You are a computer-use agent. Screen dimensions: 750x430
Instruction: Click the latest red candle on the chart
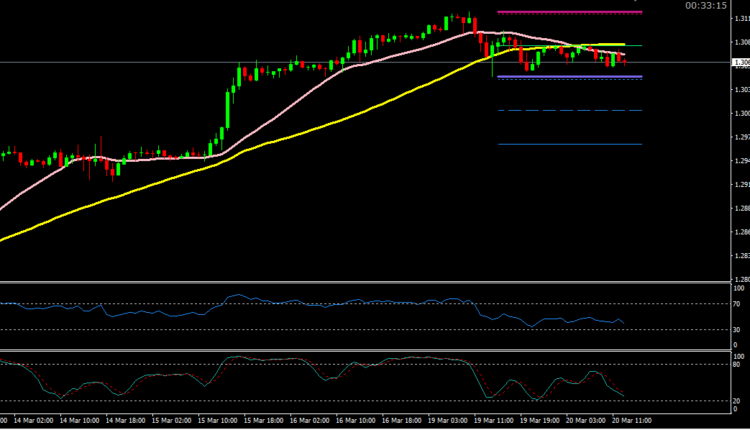[x=625, y=61]
